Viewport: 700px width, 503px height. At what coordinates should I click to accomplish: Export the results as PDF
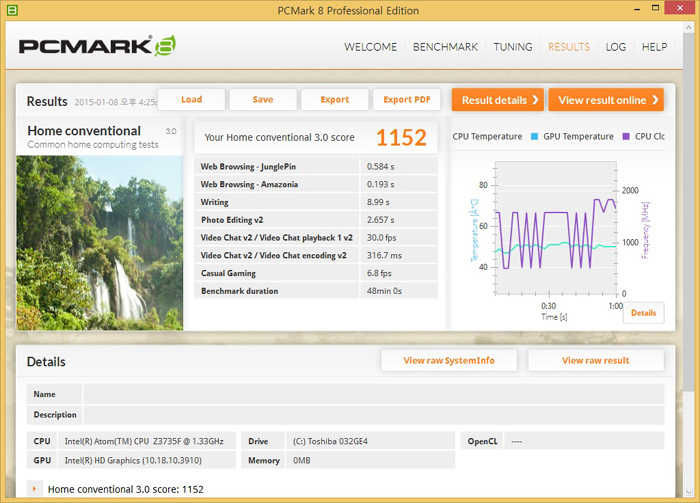point(406,100)
